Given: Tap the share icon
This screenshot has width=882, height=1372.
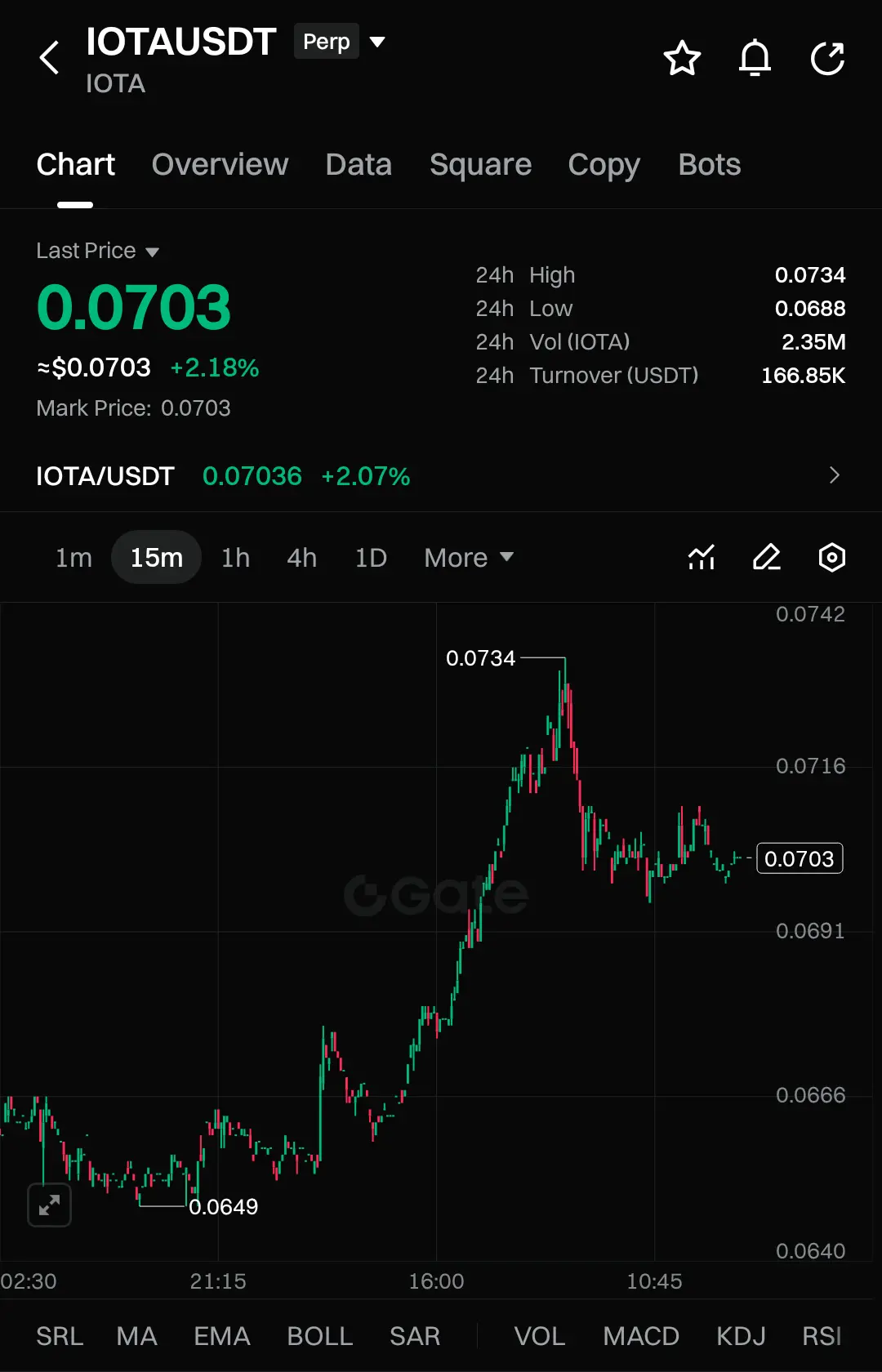Looking at the screenshot, I should tap(827, 58).
